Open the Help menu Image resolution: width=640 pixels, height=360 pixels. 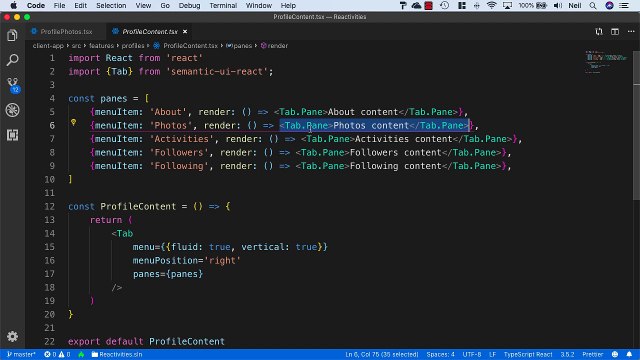coord(288,5)
